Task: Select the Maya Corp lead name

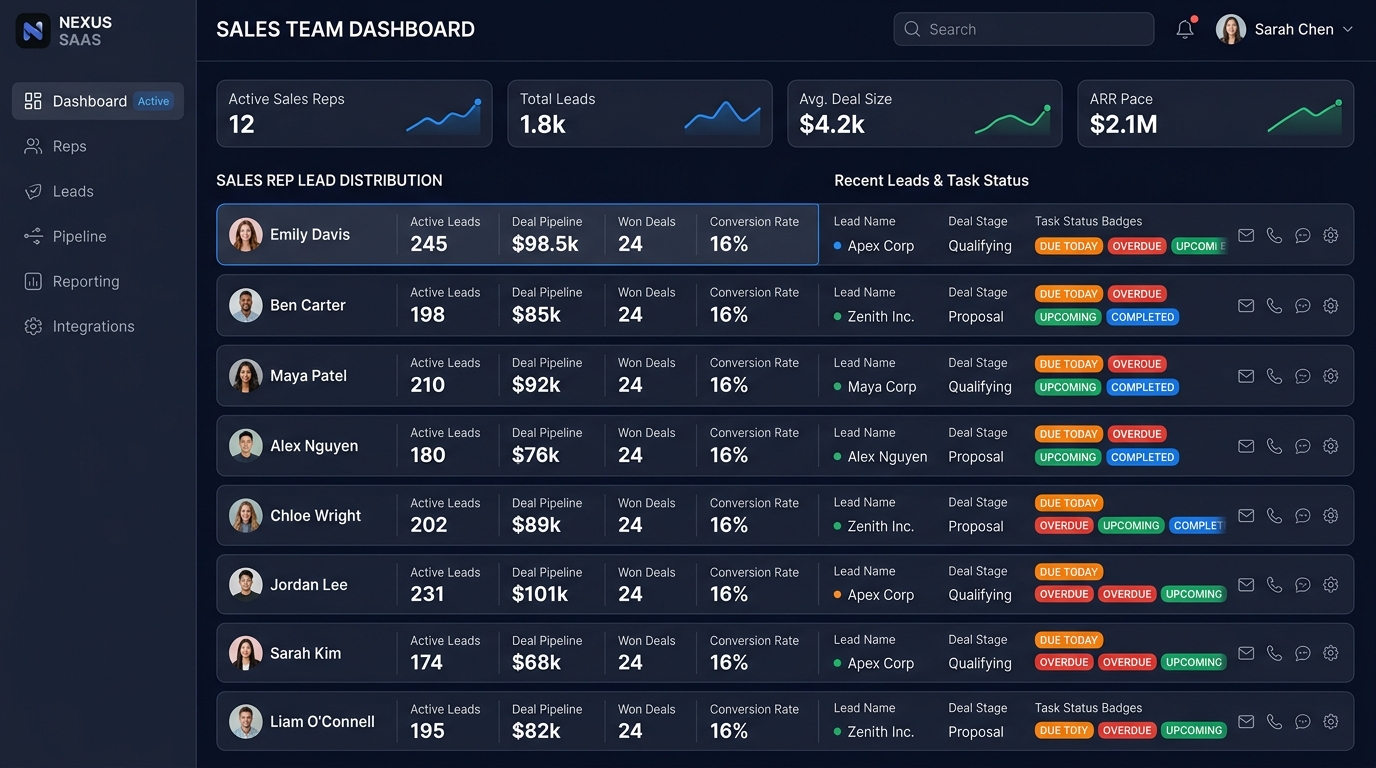Action: 882,387
